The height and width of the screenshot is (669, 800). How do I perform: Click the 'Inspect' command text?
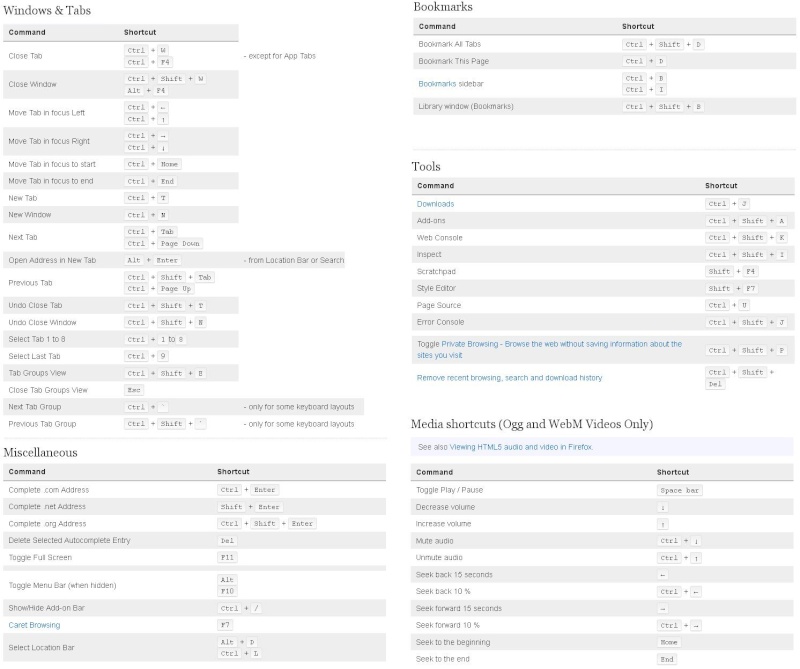point(429,255)
